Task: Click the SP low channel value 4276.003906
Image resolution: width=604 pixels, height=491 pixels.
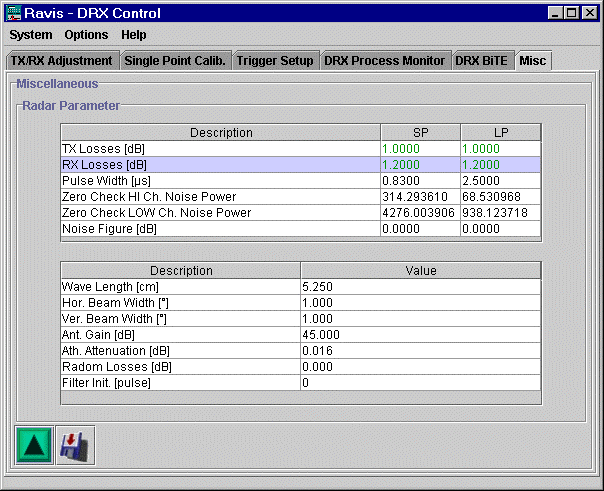Action: tap(421, 213)
